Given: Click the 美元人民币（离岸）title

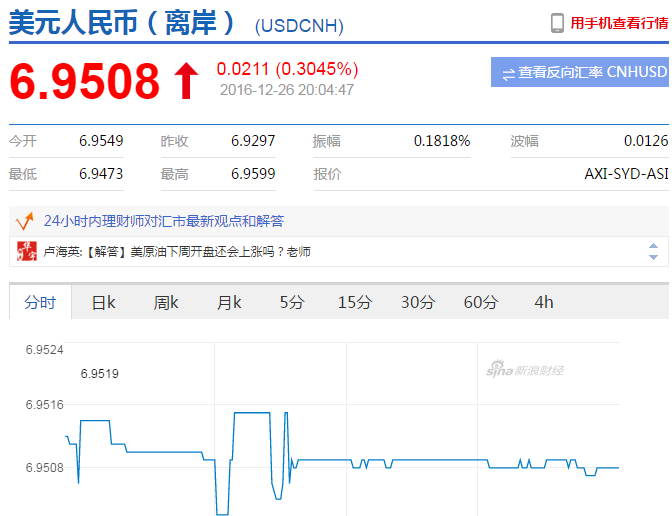Looking at the screenshot, I should tap(123, 23).
